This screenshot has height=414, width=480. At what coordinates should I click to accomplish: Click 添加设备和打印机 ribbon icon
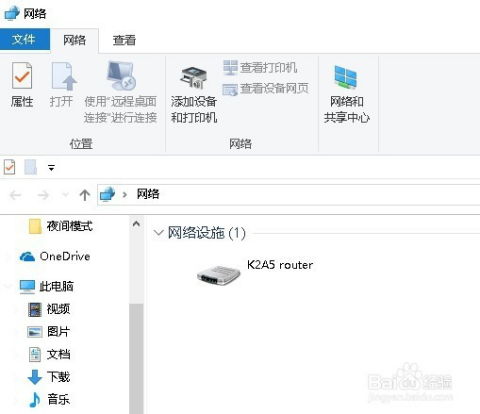tap(194, 95)
